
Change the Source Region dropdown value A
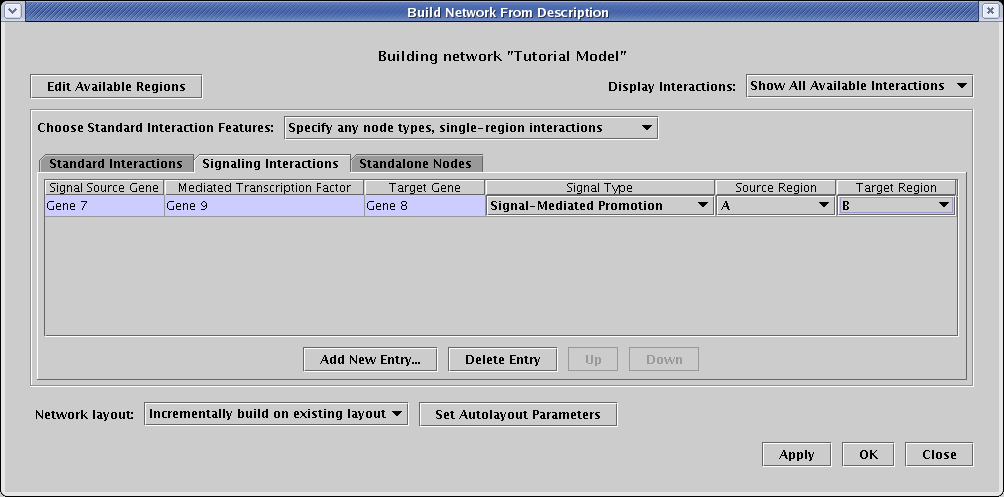pyautogui.click(x=776, y=206)
